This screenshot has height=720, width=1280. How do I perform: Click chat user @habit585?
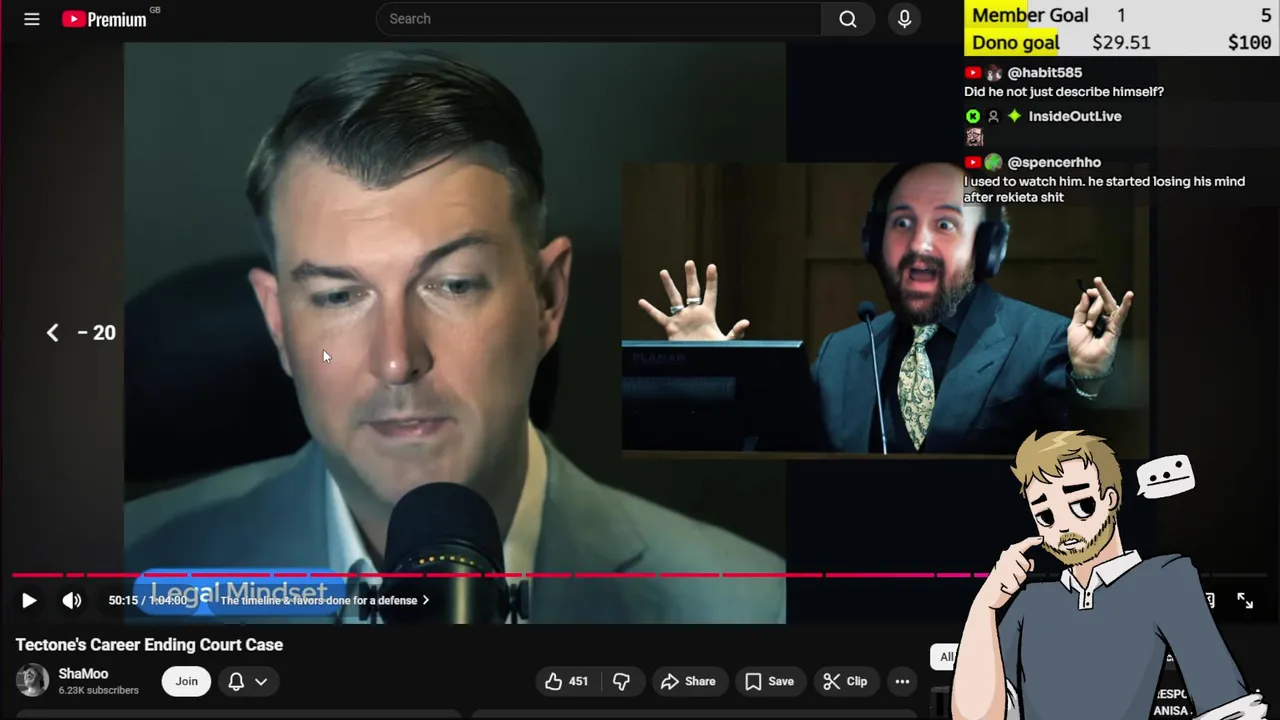click(x=1045, y=73)
